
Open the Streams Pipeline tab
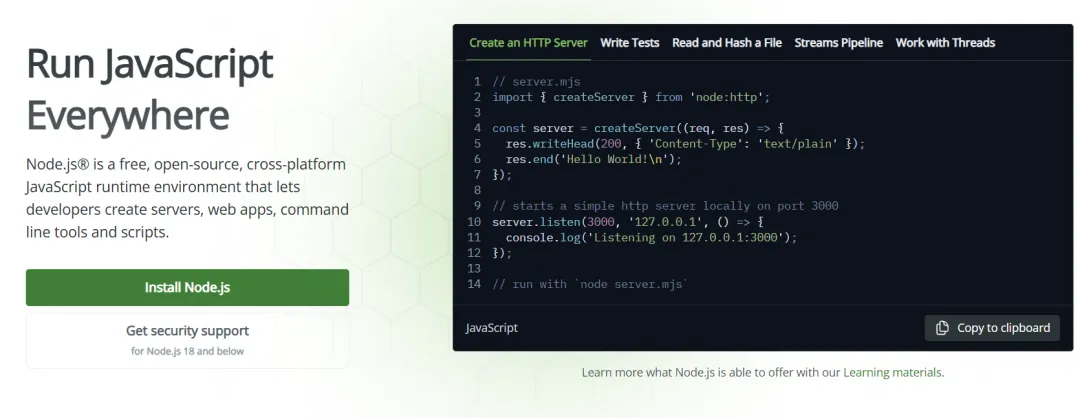(x=838, y=43)
